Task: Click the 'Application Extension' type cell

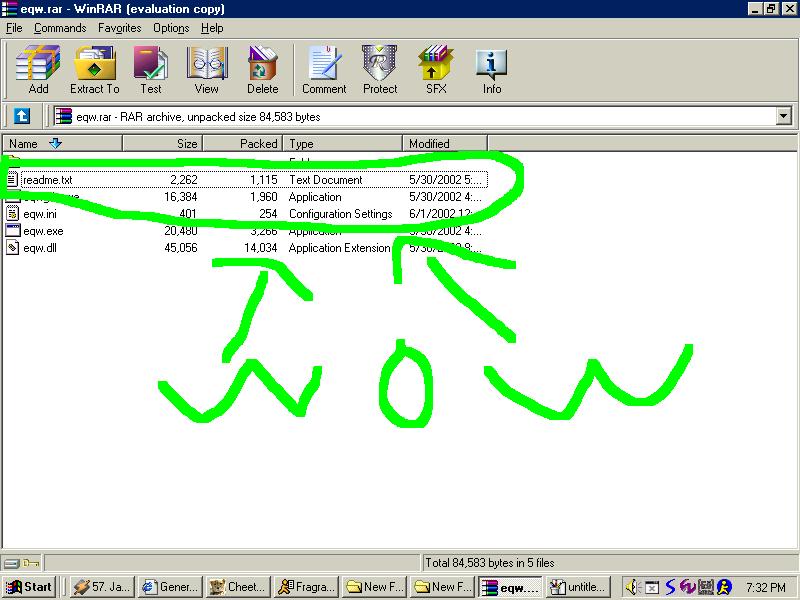Action: [x=339, y=248]
